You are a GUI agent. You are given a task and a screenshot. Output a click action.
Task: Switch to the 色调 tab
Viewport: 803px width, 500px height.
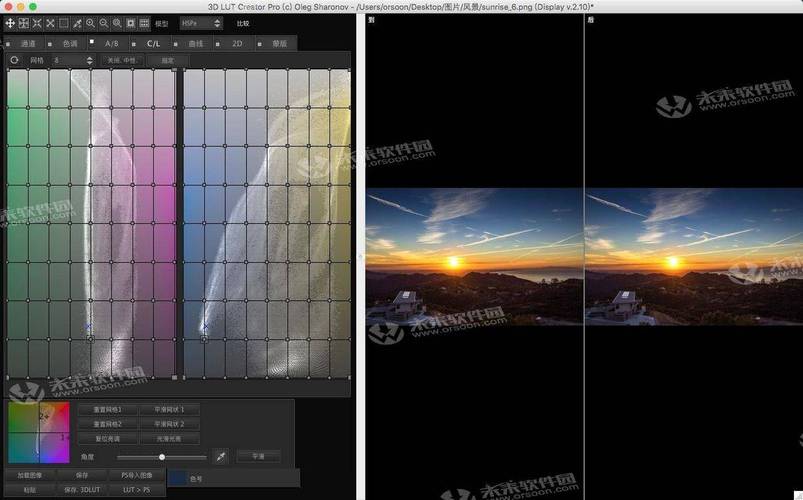click(x=70, y=44)
